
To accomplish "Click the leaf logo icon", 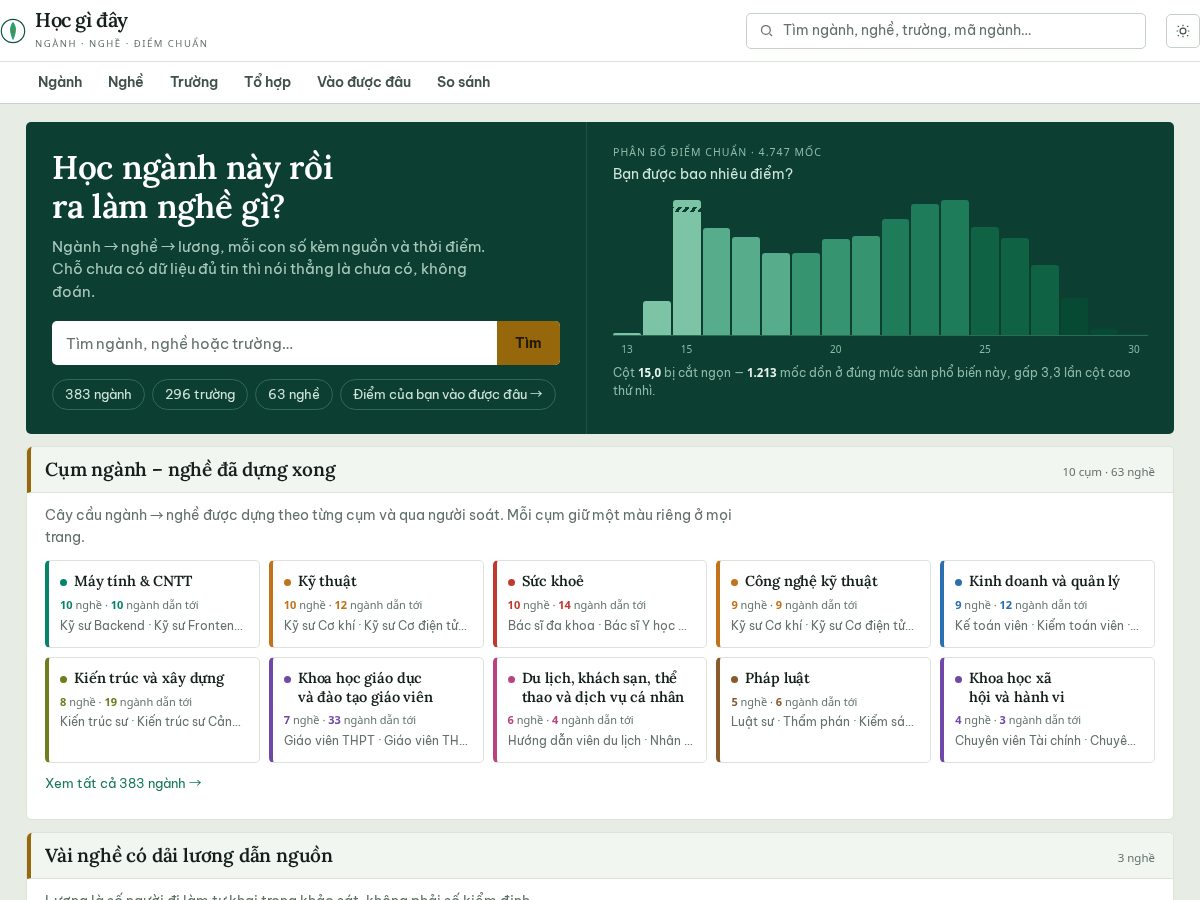I will point(12,31).
